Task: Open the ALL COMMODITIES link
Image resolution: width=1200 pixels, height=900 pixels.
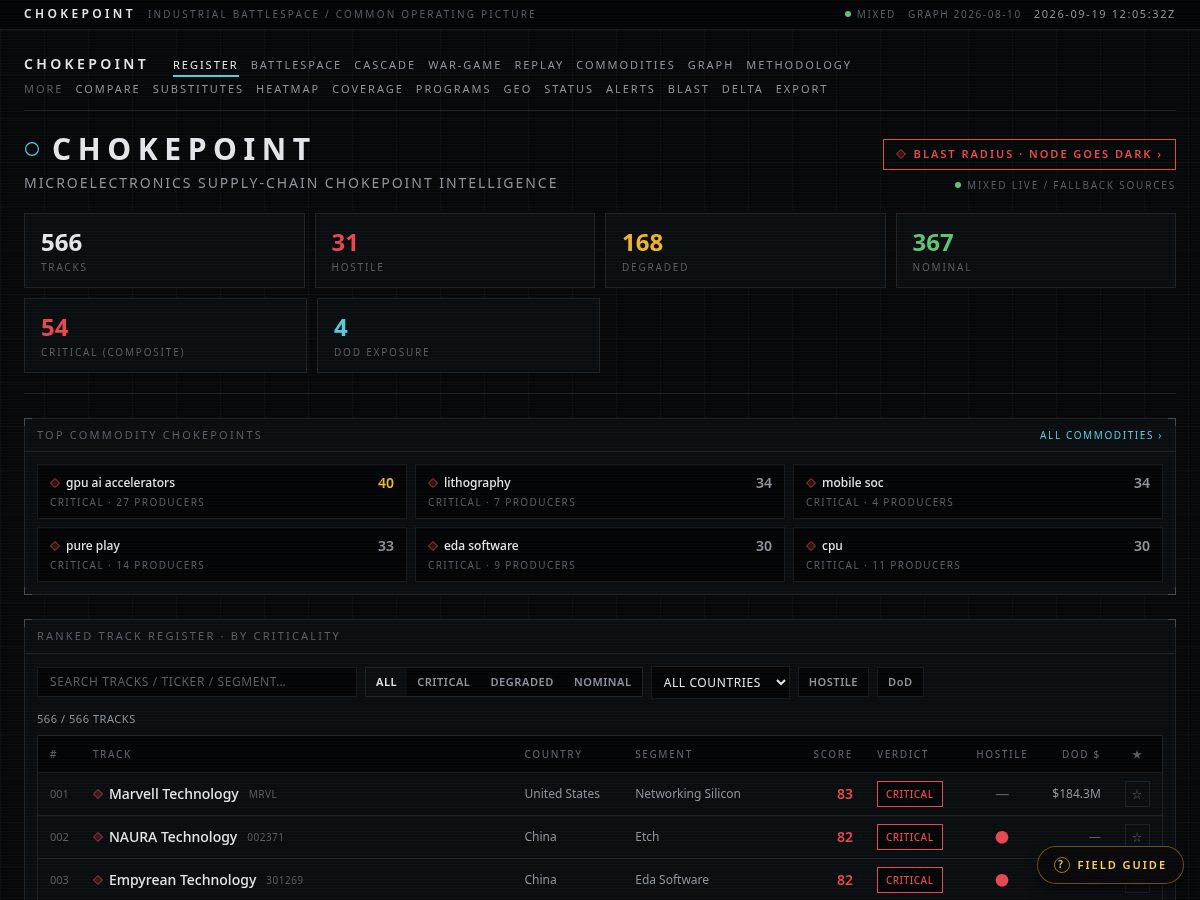Action: pyautogui.click(x=1100, y=435)
